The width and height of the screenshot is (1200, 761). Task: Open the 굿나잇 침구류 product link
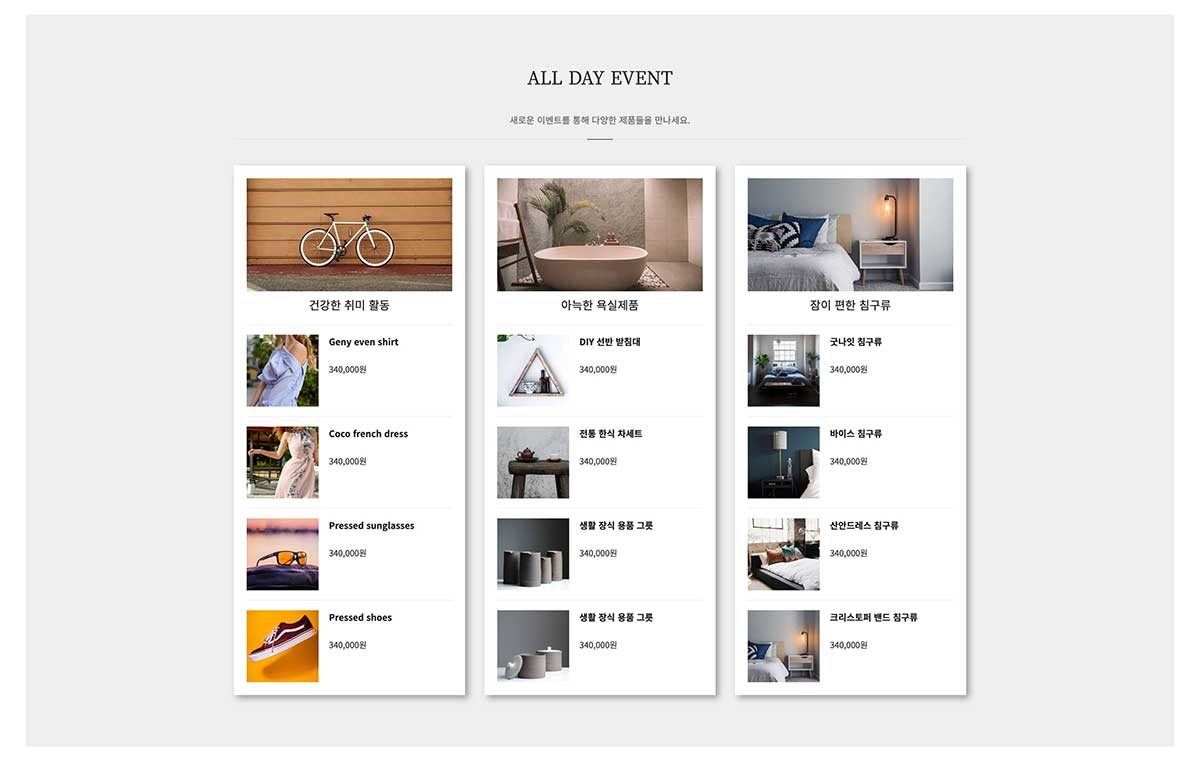coord(856,342)
